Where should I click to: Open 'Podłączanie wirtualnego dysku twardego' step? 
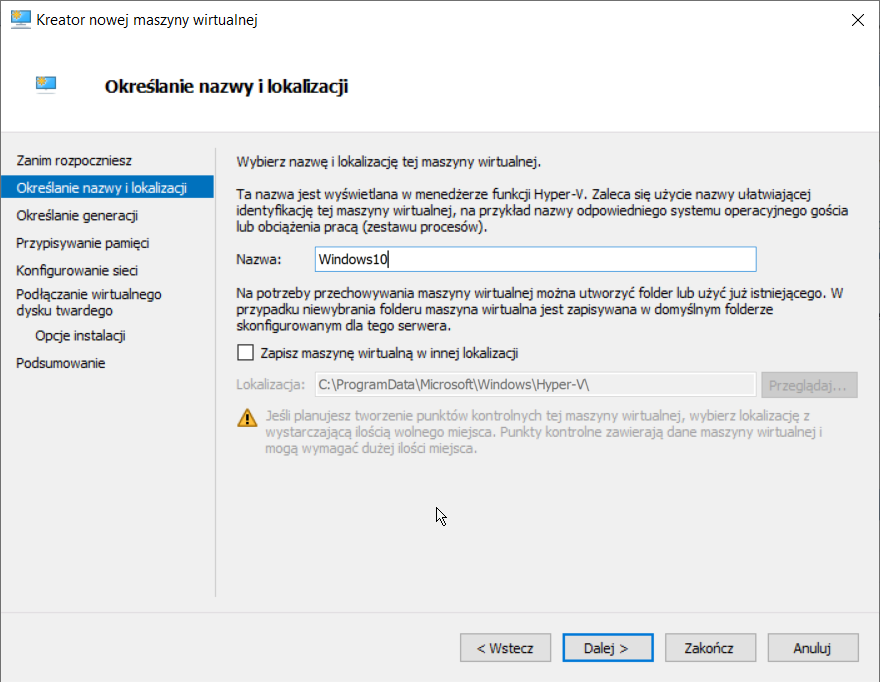pyautogui.click(x=88, y=302)
